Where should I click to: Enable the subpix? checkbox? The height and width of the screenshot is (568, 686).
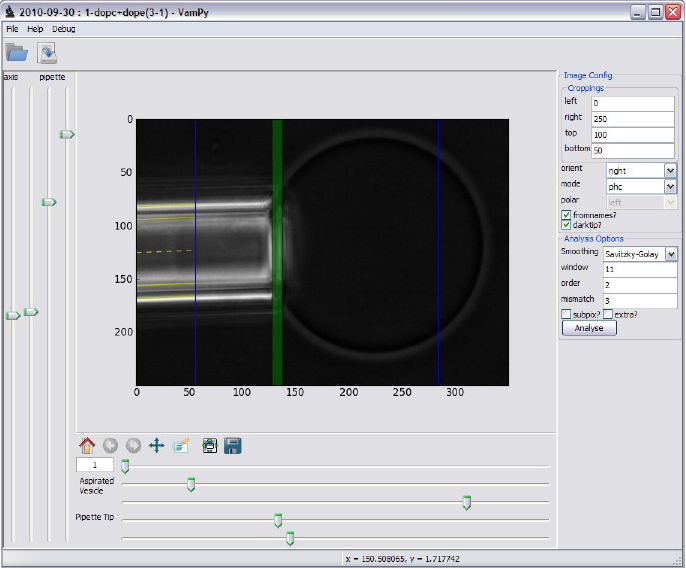click(566, 314)
